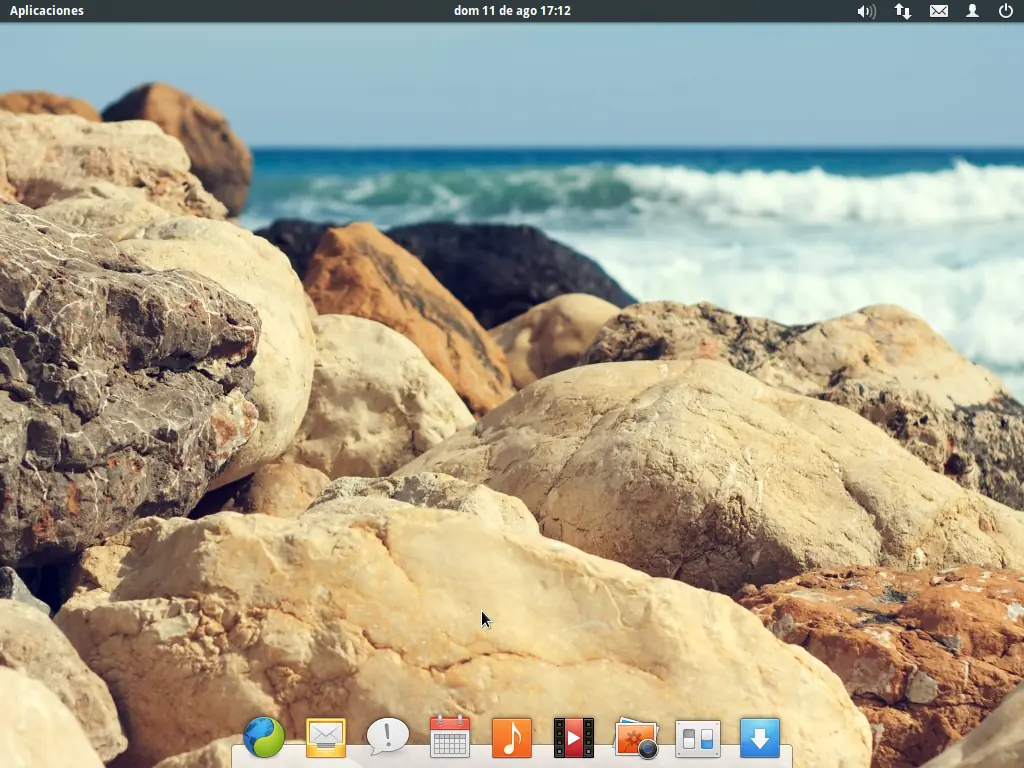The image size is (1024, 768).
Task: Open Switchboard system settings
Action: point(698,737)
